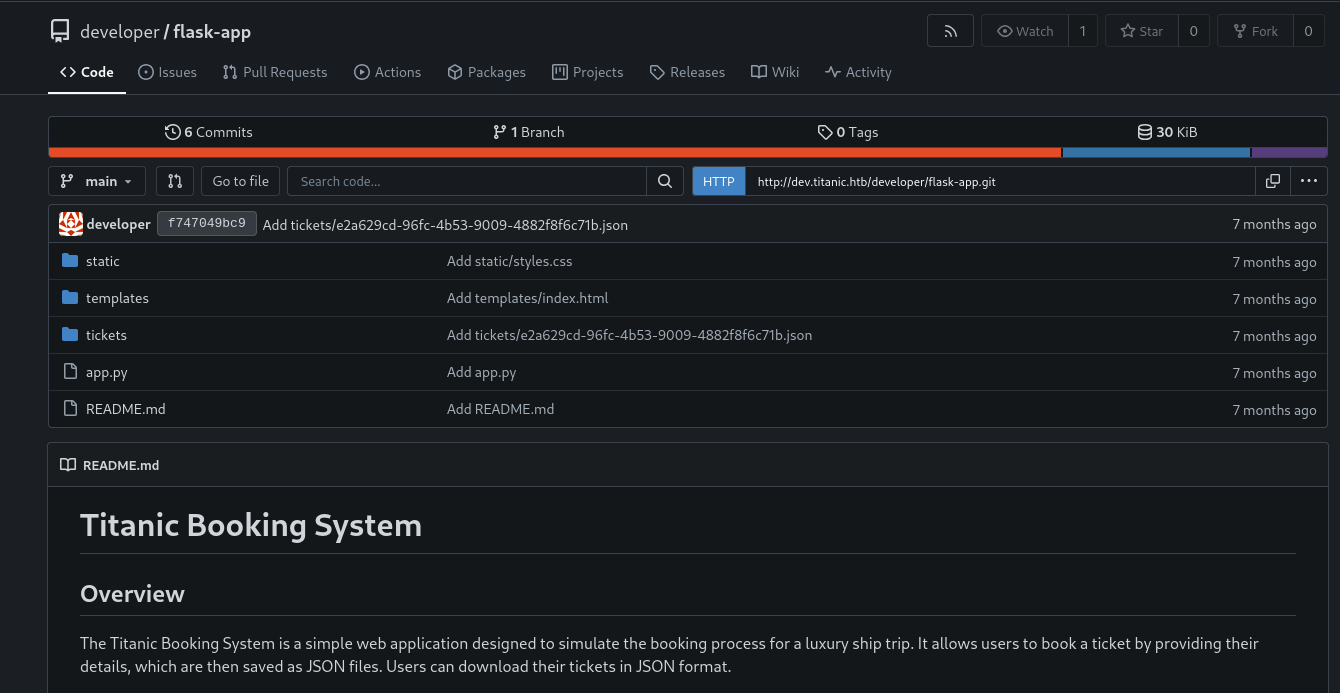This screenshot has width=1340, height=693.
Task: Open the Wiki tab
Action: pyautogui.click(x=775, y=72)
